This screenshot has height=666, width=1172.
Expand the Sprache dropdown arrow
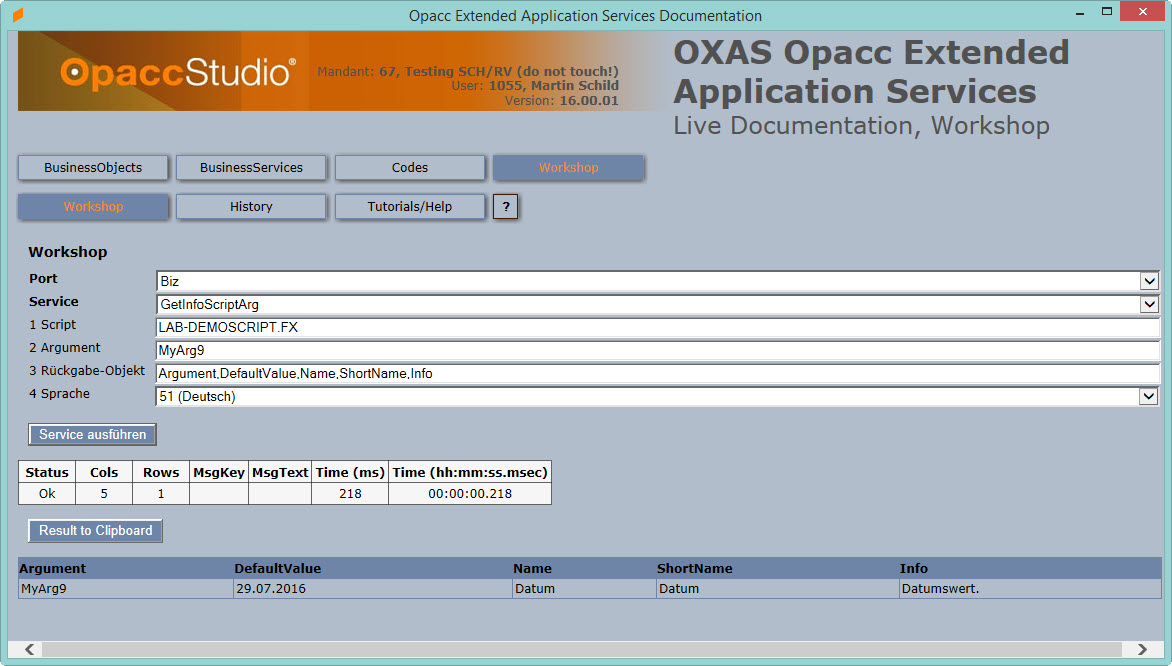[x=1149, y=396]
